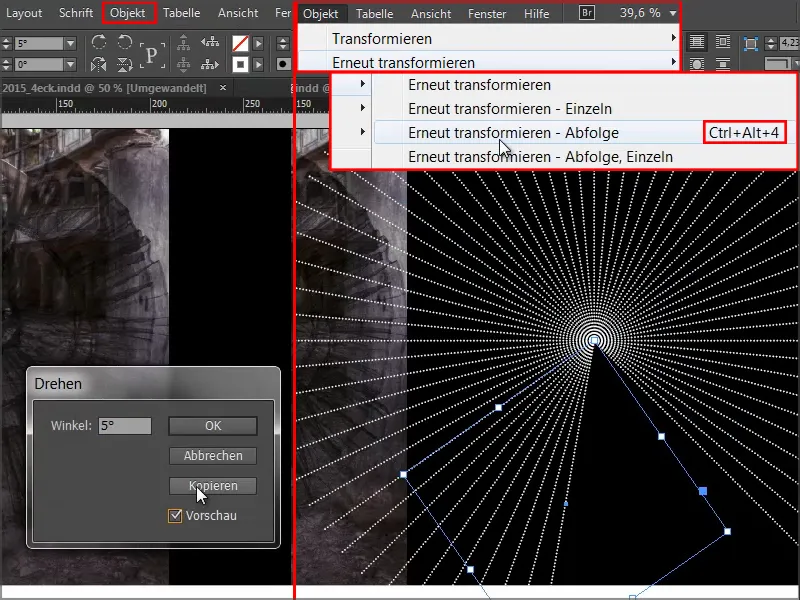Click the stepper right of fill swatch arrow

[x=283, y=43]
